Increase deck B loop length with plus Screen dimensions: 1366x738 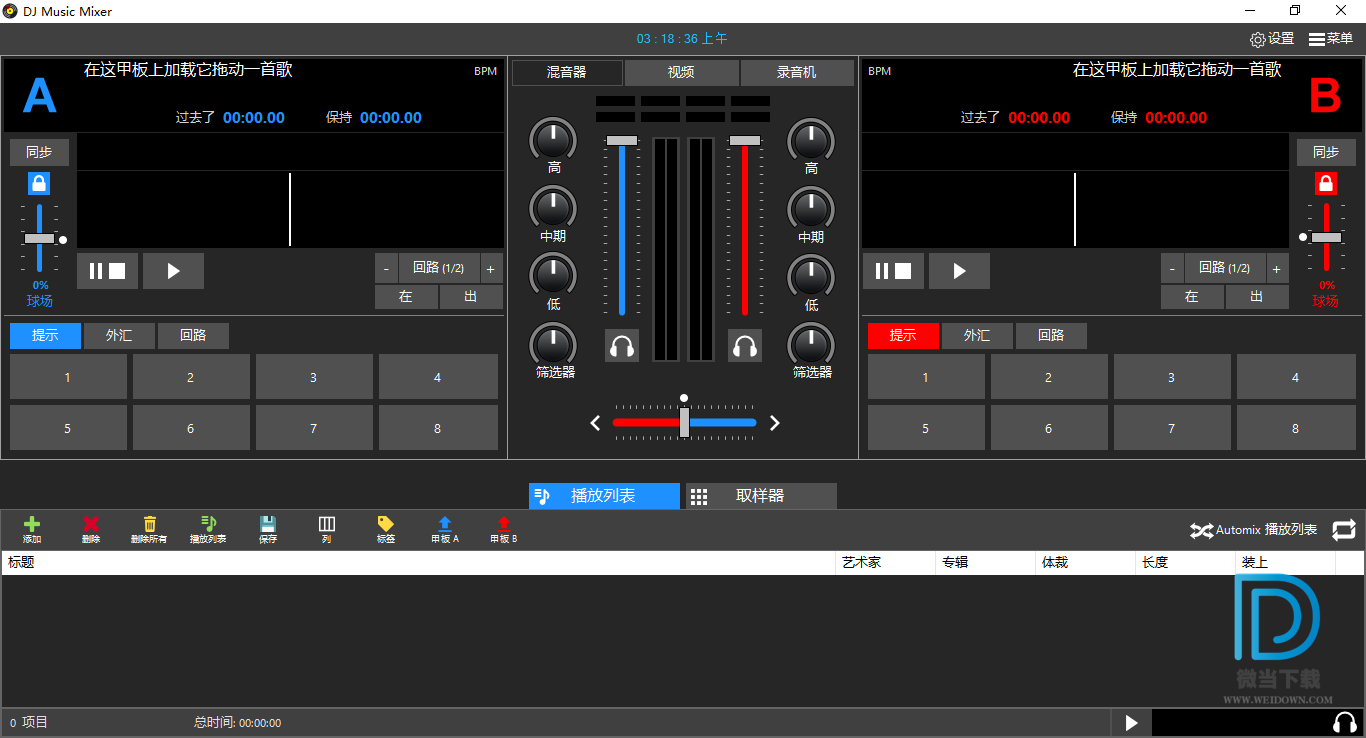[1276, 268]
